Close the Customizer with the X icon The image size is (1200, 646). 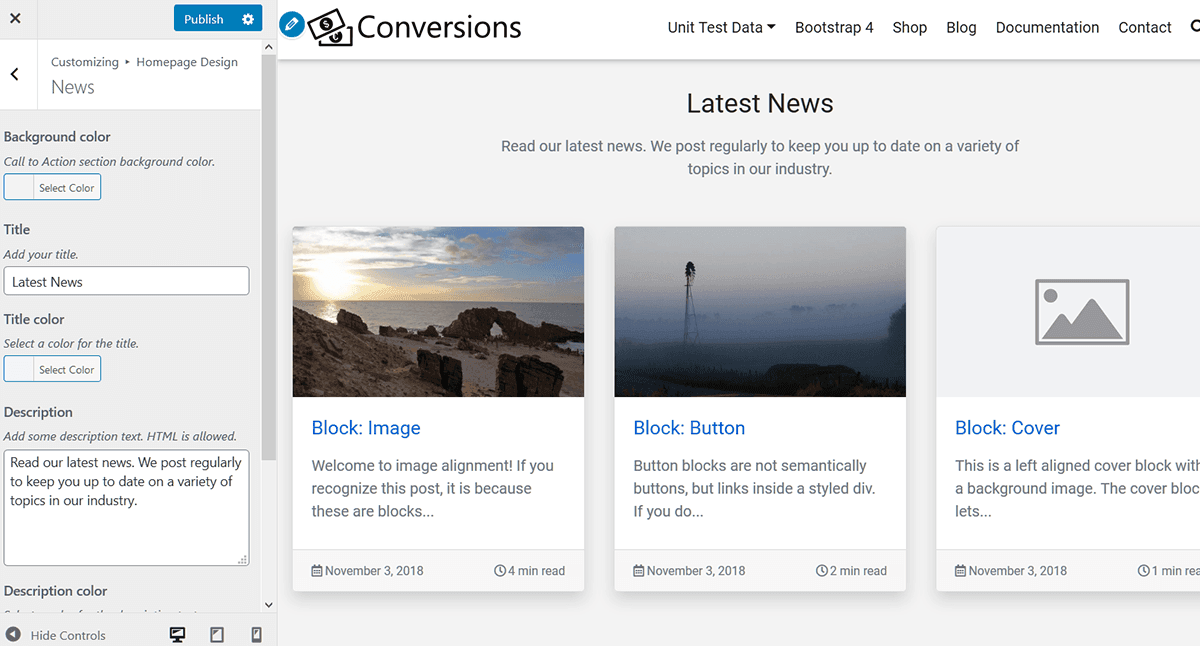[15, 19]
